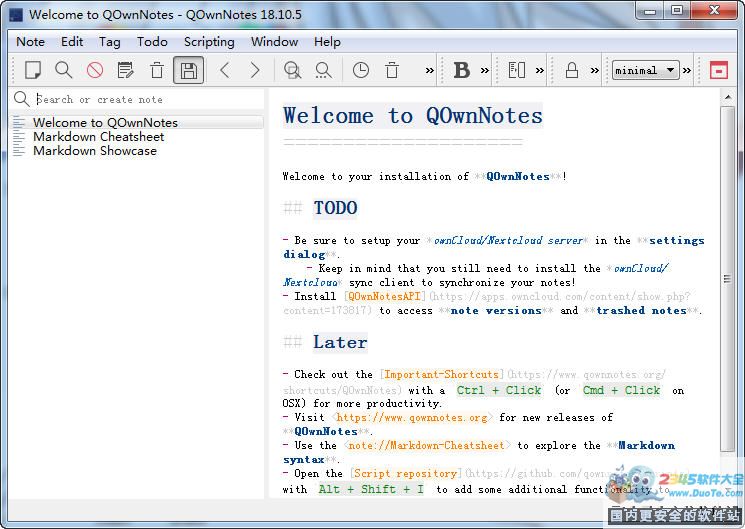Expand overflow chevron after padlock icon
The width and height of the screenshot is (745, 529).
tap(594, 71)
